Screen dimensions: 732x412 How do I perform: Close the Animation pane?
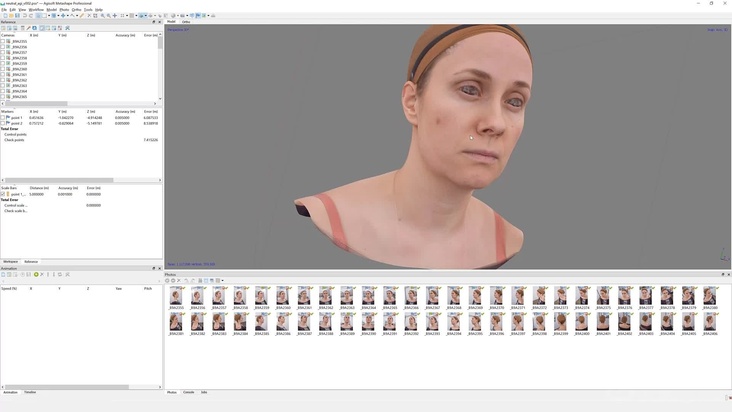(x=160, y=268)
